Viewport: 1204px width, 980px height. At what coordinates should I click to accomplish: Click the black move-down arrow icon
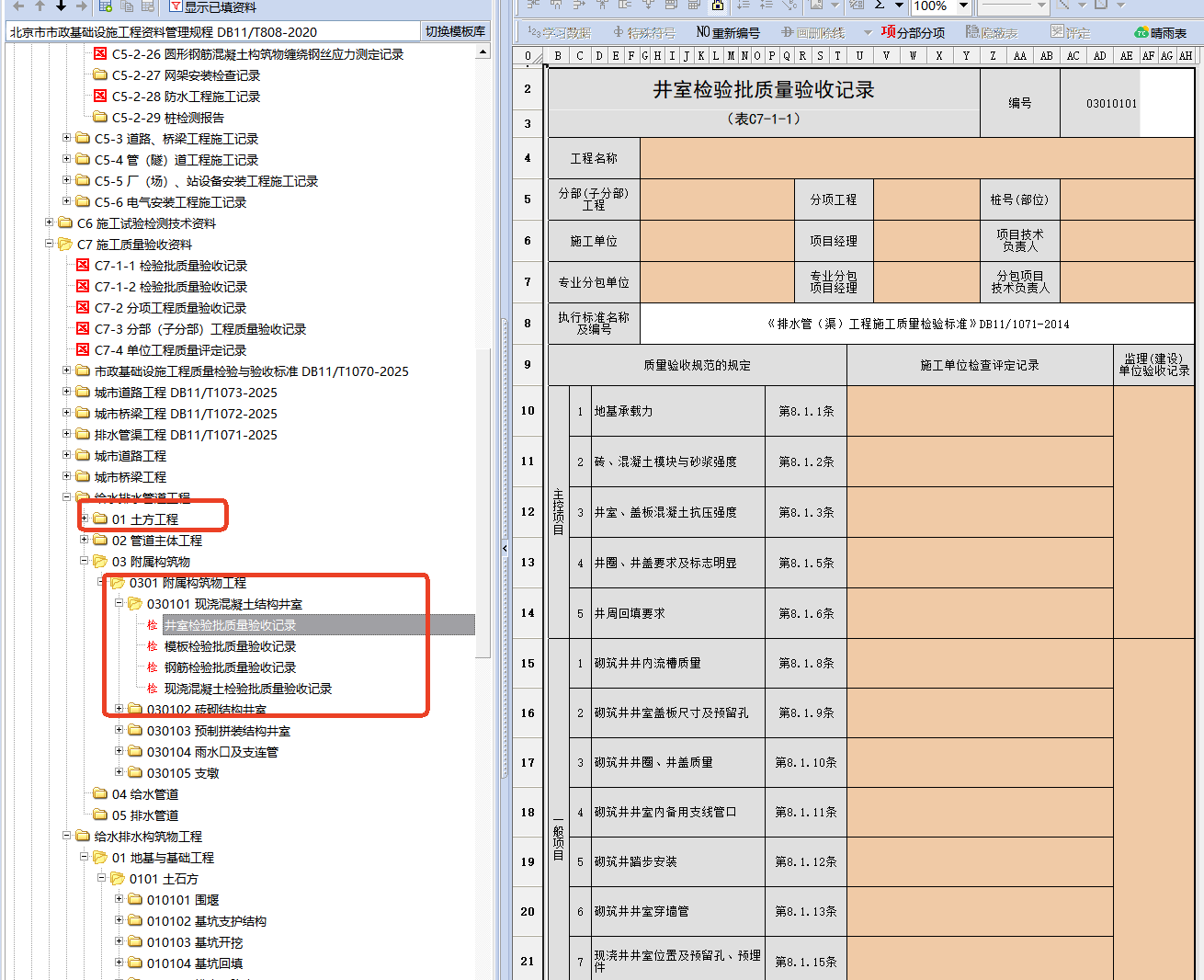click(61, 6)
